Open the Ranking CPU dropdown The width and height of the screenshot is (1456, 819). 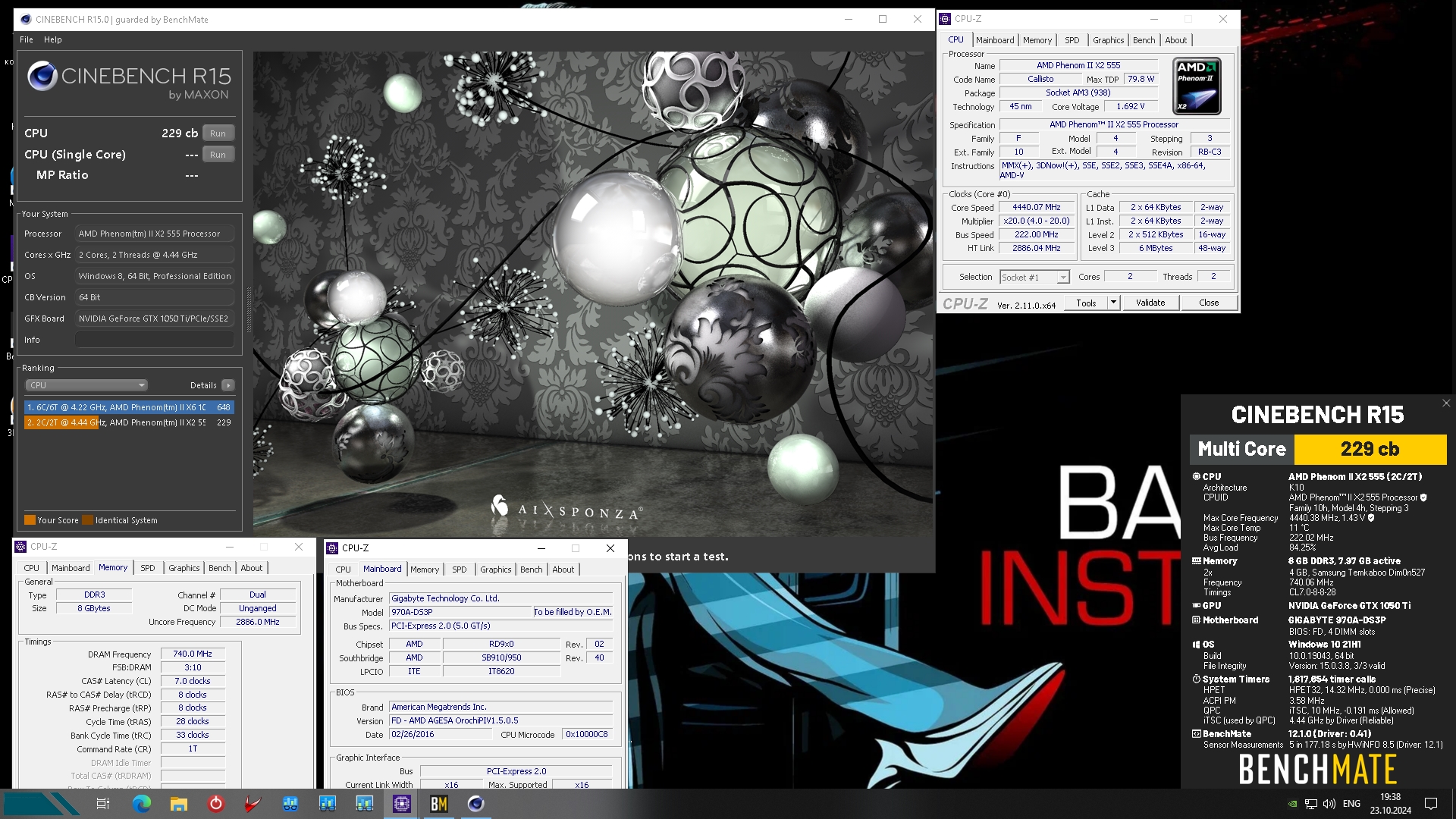[x=86, y=385]
